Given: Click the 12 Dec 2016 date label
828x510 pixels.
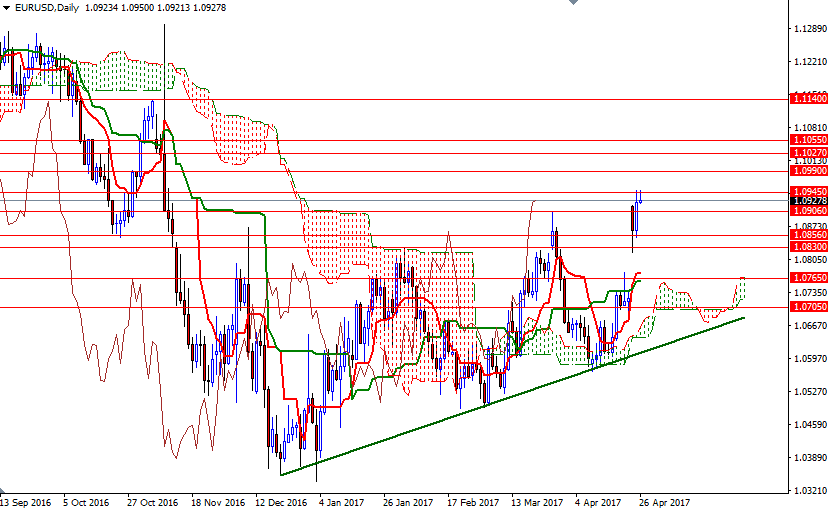Looking at the screenshot, I should tap(281, 503).
